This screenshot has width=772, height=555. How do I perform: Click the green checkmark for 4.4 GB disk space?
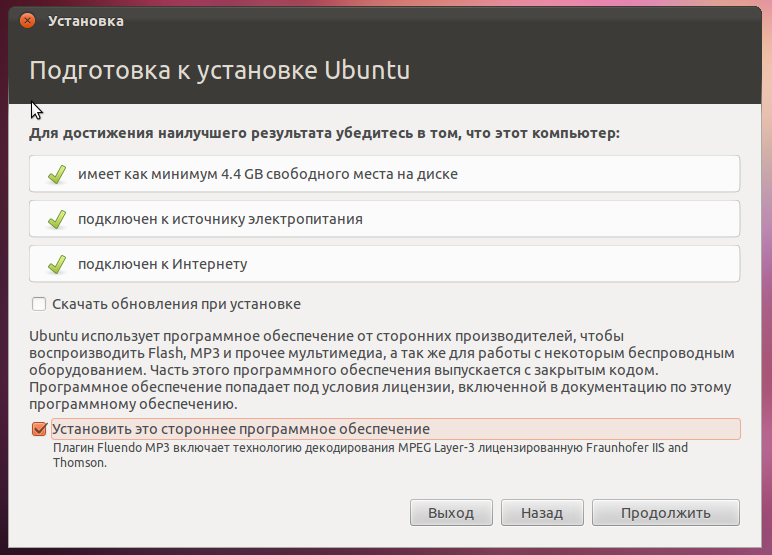point(57,174)
